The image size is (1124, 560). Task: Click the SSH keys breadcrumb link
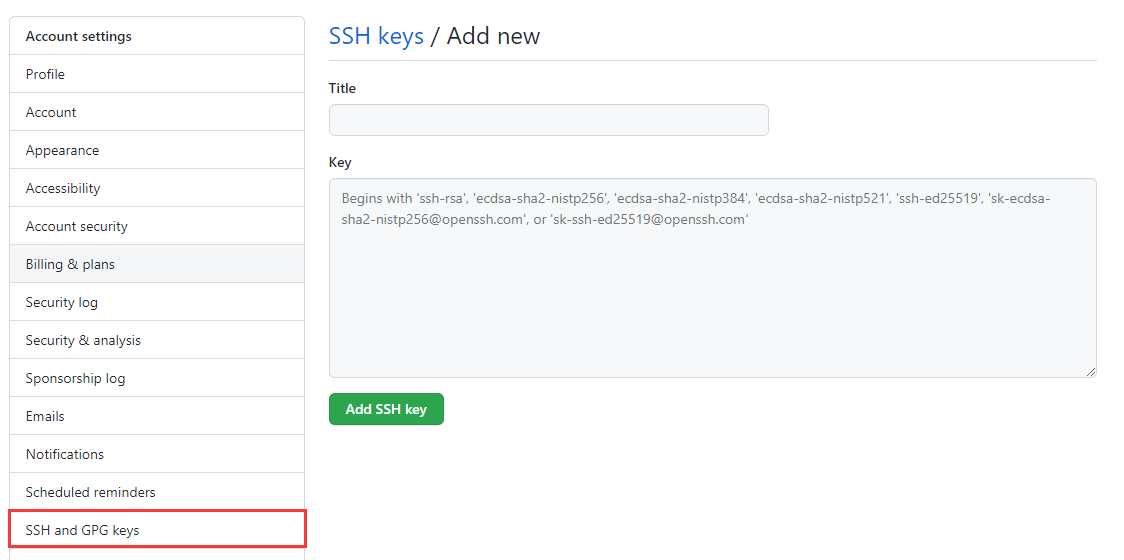tap(376, 36)
